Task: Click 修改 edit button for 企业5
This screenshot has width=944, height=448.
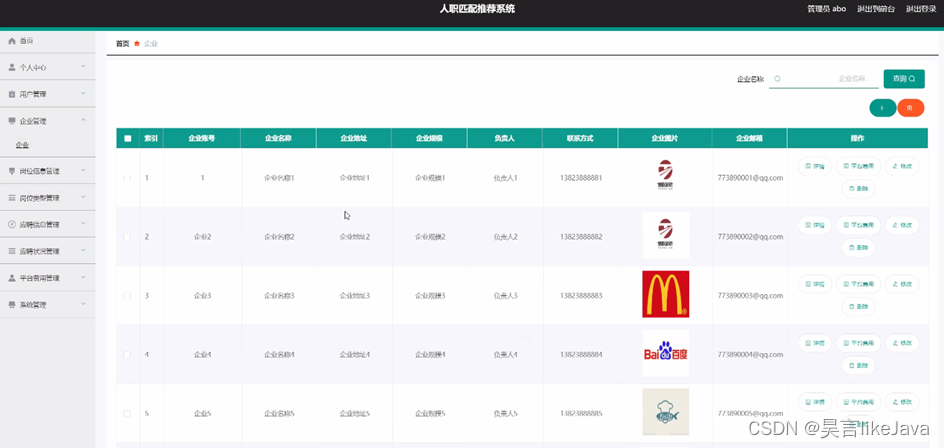Action: coord(902,402)
